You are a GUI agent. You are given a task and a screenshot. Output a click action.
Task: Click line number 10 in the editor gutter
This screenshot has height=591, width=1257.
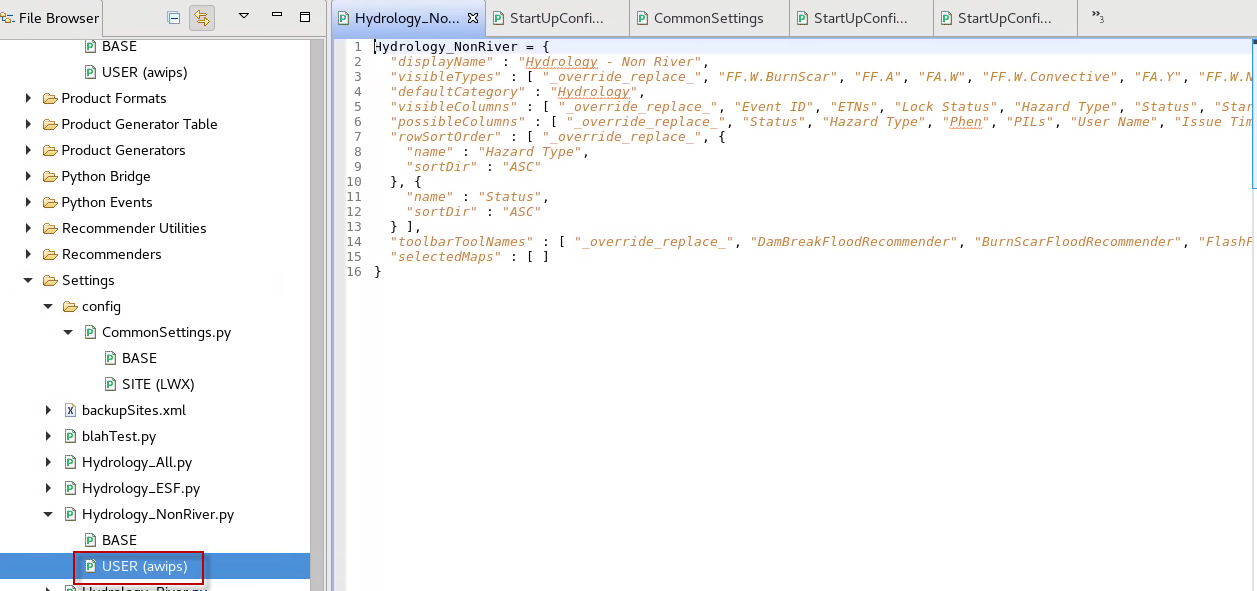pos(354,182)
